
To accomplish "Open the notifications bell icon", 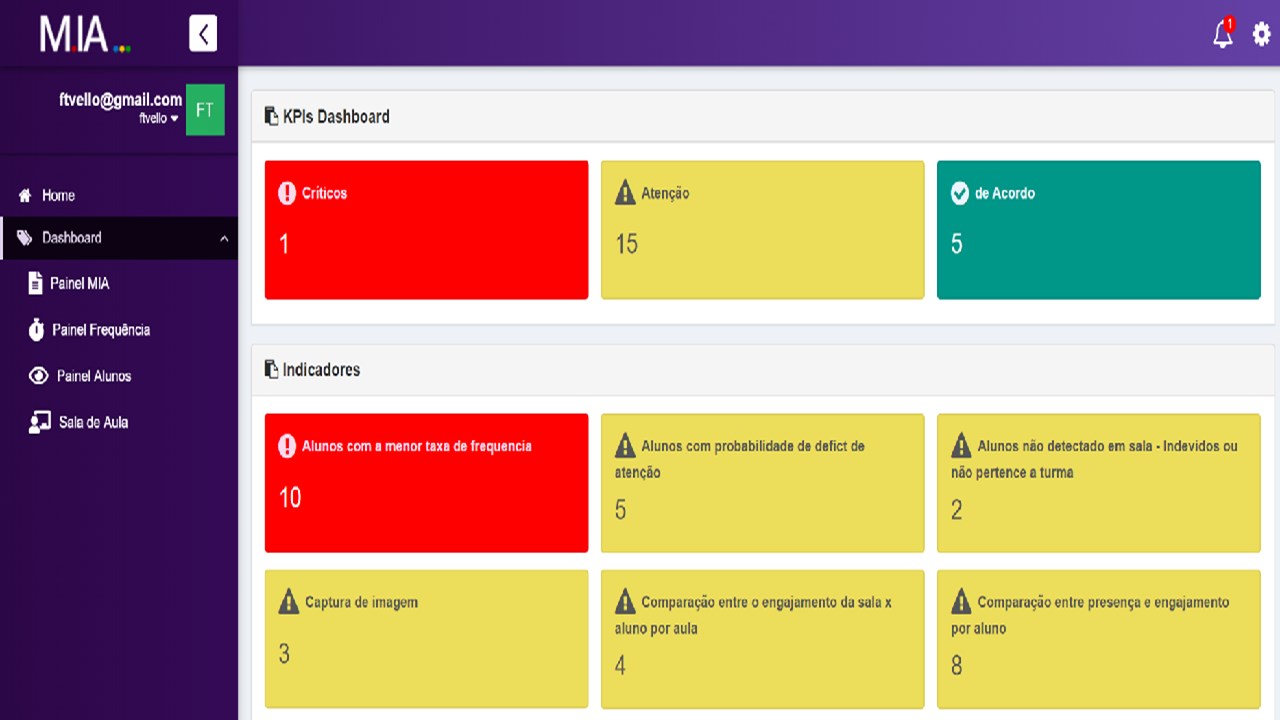I will (x=1223, y=35).
